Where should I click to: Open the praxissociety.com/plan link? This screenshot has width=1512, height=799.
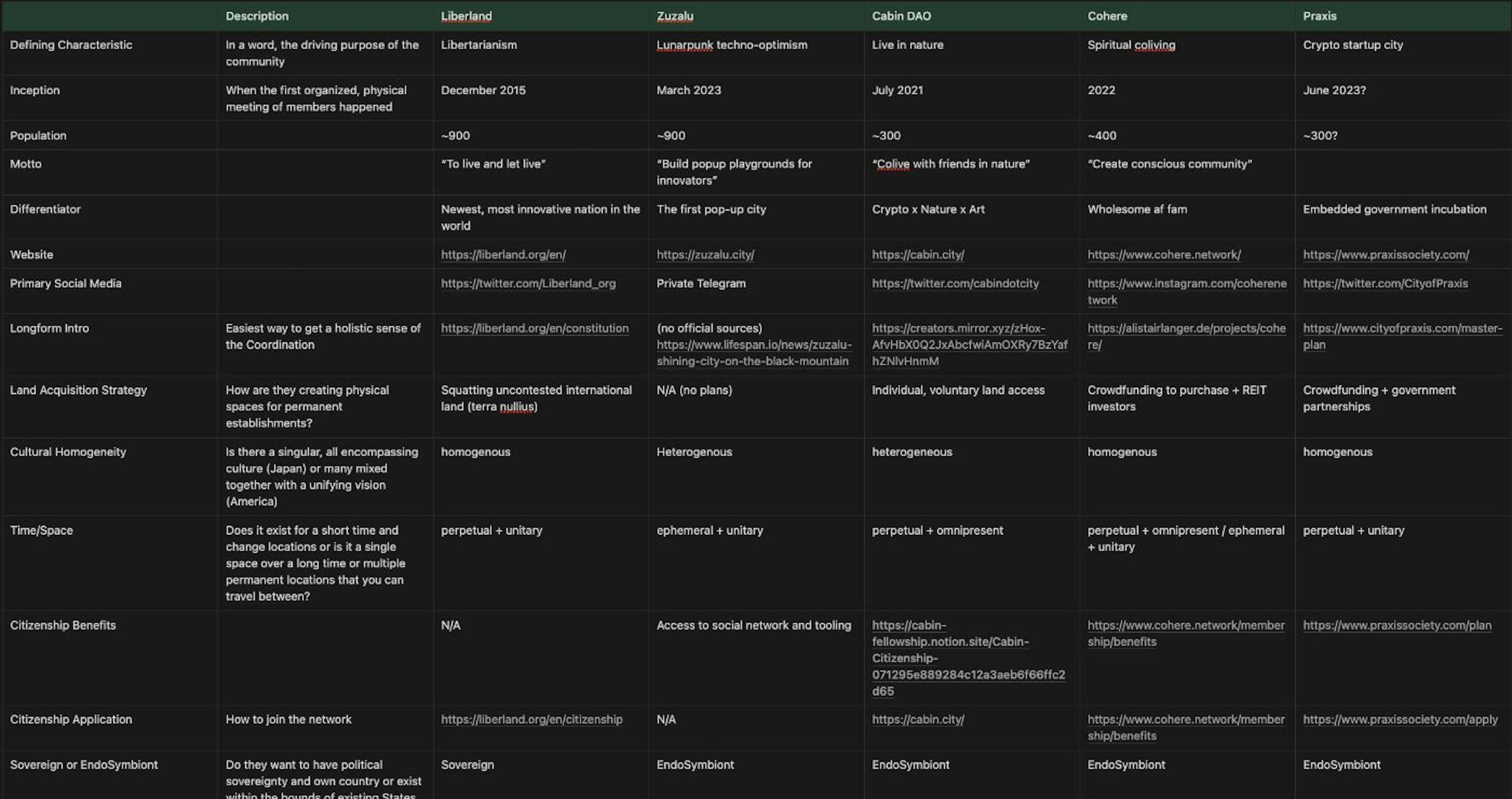[1397, 625]
